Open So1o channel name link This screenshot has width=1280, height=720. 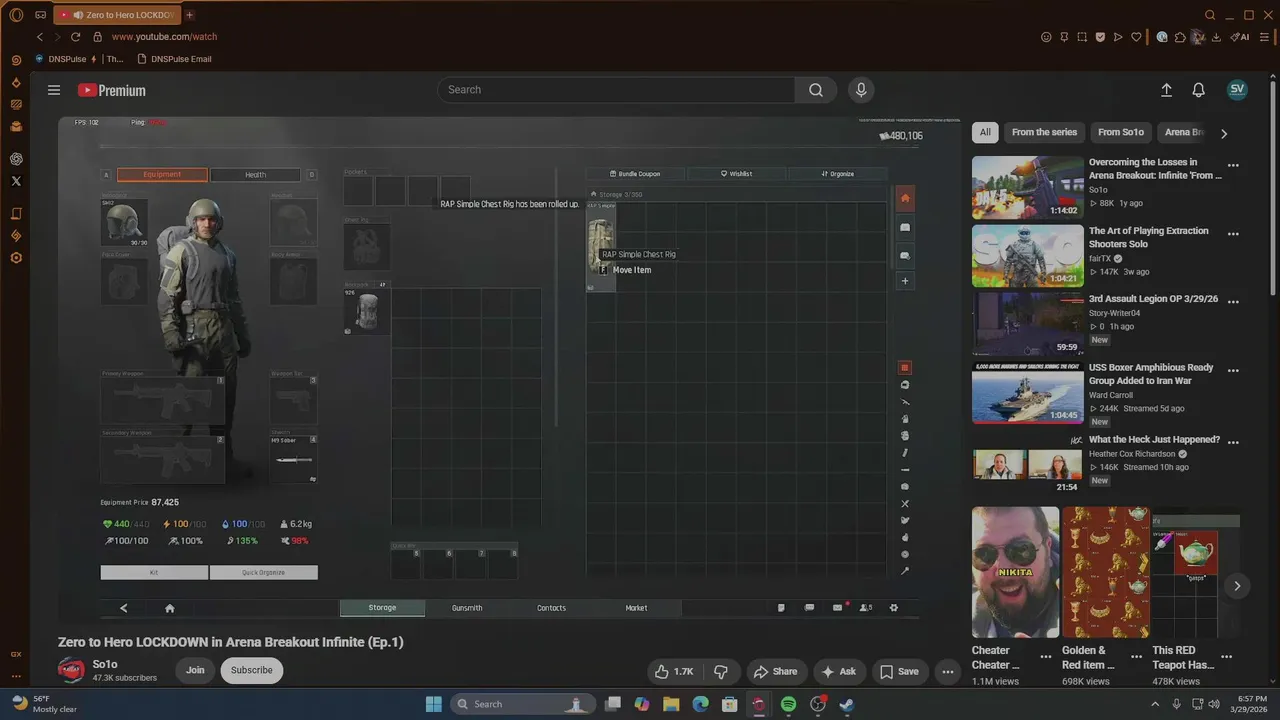[x=105, y=664]
